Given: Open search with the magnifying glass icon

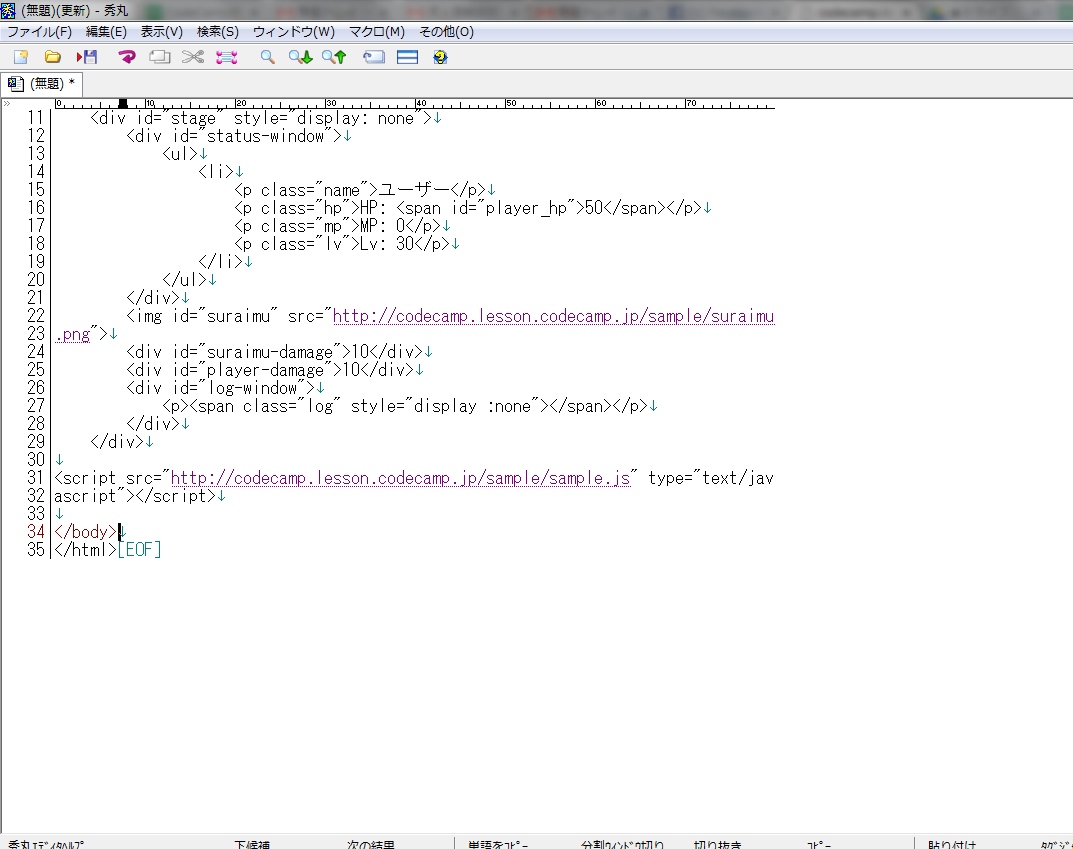Looking at the screenshot, I should pyautogui.click(x=268, y=57).
